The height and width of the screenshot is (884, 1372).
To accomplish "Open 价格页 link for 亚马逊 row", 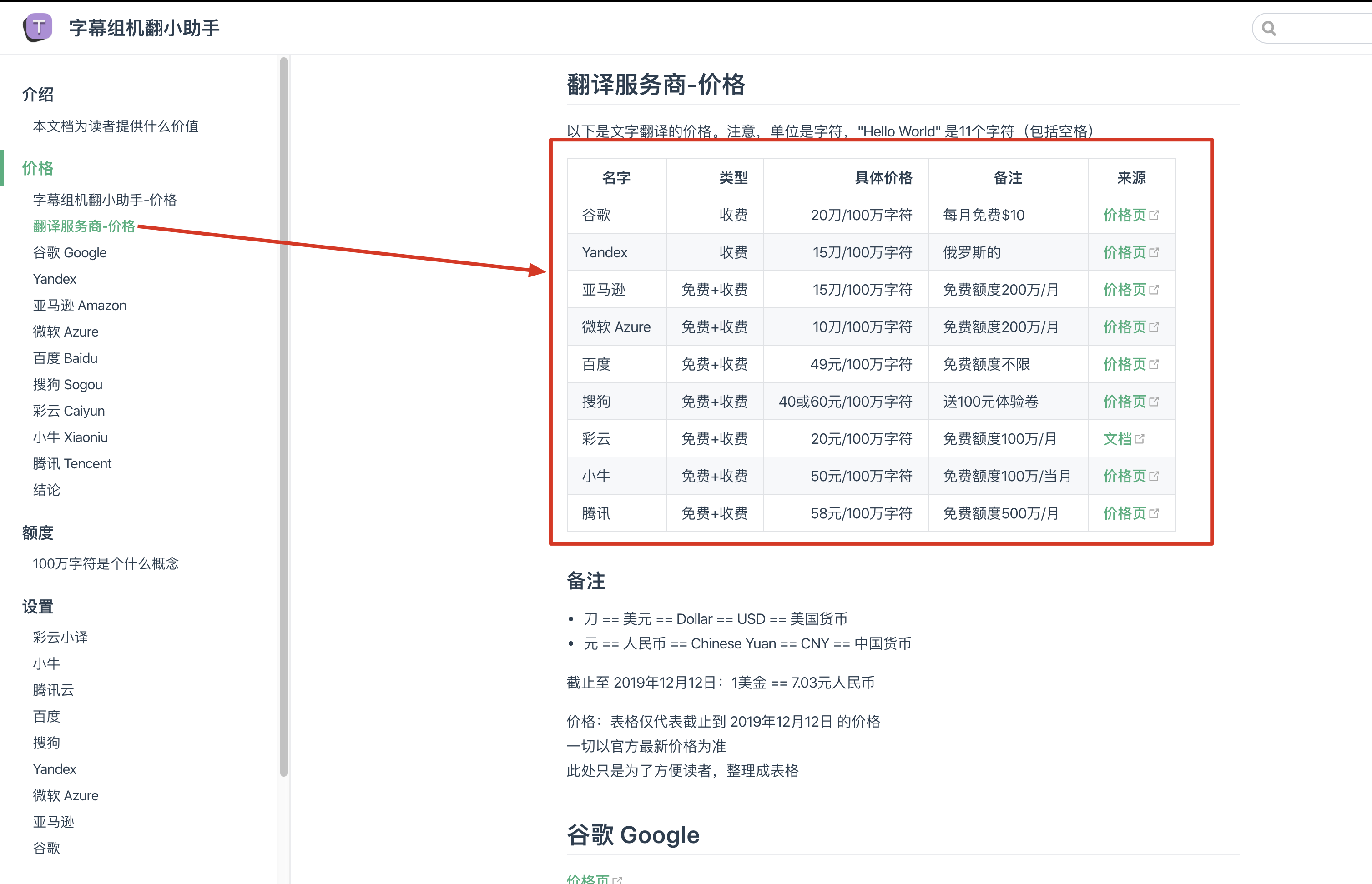I will tap(1124, 290).
